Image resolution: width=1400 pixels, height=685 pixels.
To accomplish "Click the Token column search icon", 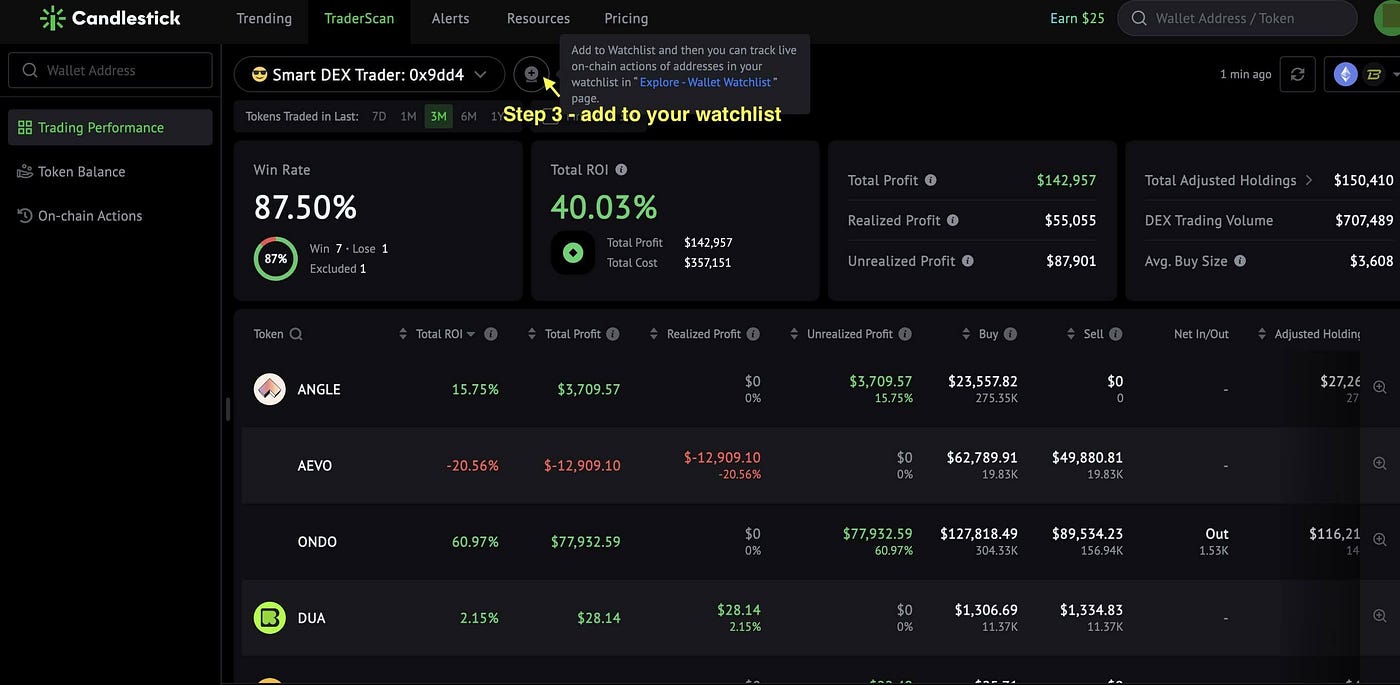I will tap(296, 334).
